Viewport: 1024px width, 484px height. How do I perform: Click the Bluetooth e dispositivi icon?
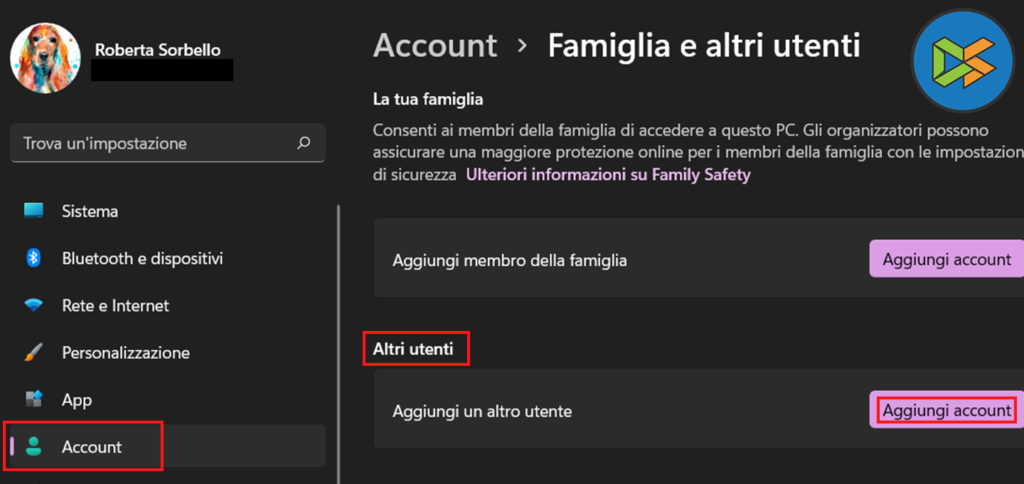click(34, 258)
